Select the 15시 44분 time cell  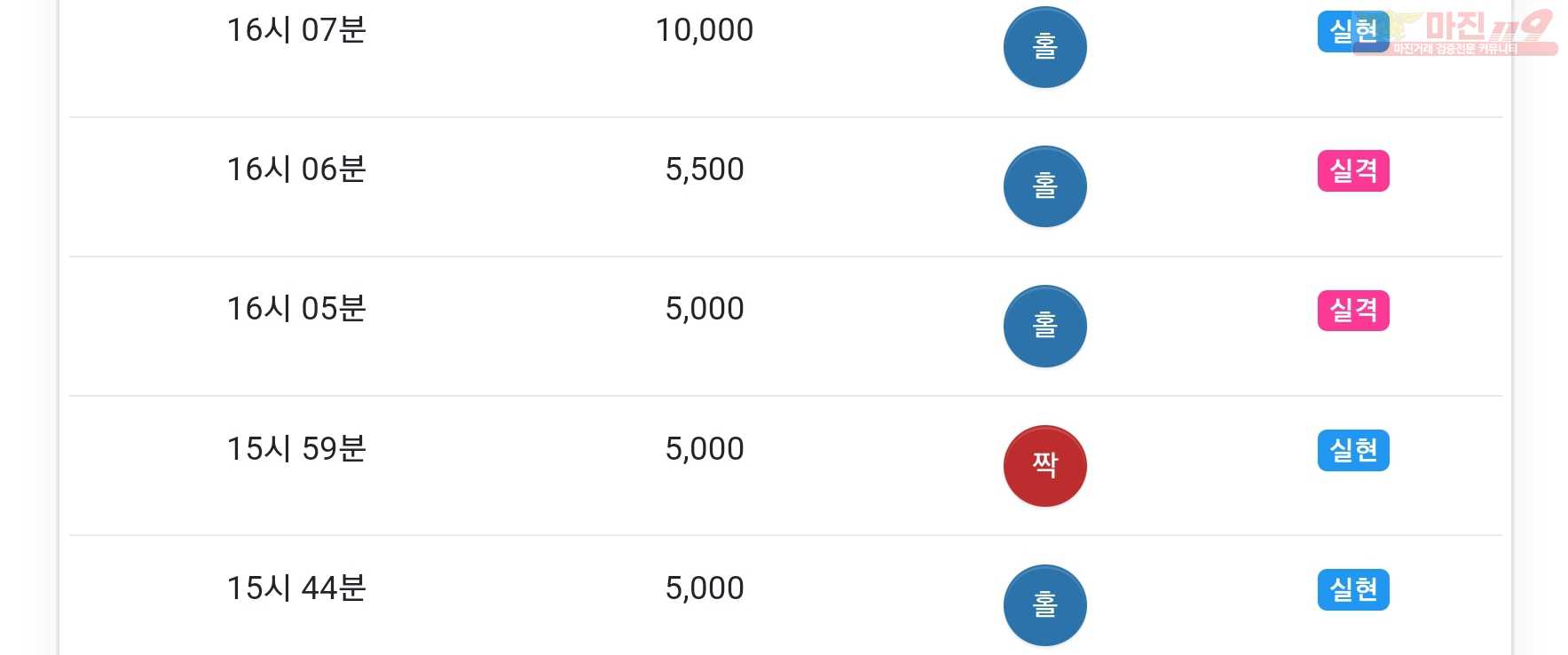(296, 588)
